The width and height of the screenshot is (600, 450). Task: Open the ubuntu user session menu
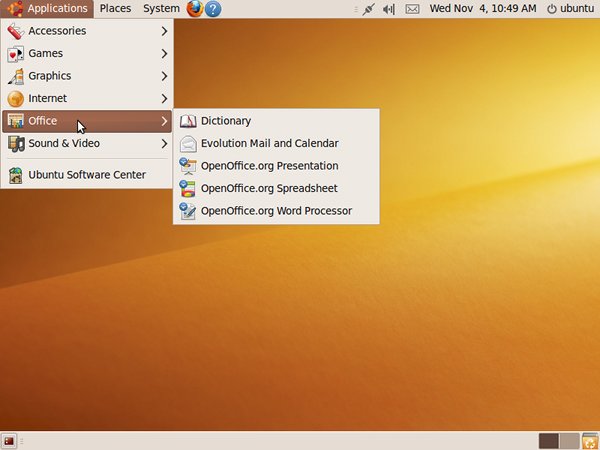570,9
